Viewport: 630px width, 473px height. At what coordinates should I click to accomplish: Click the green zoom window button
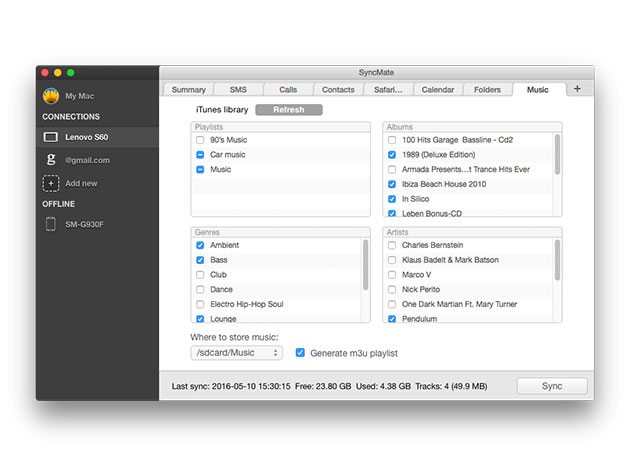pyautogui.click(x=71, y=73)
